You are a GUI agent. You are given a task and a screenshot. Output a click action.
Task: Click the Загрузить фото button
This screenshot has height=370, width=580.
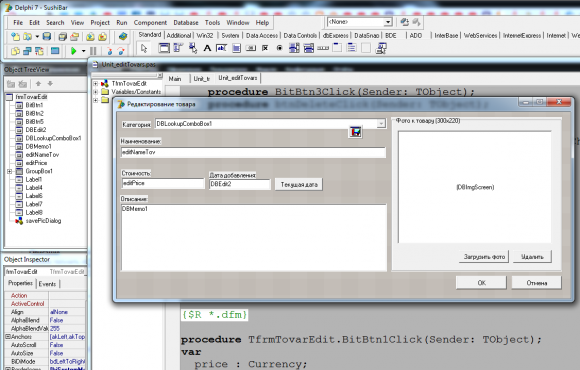(484, 256)
